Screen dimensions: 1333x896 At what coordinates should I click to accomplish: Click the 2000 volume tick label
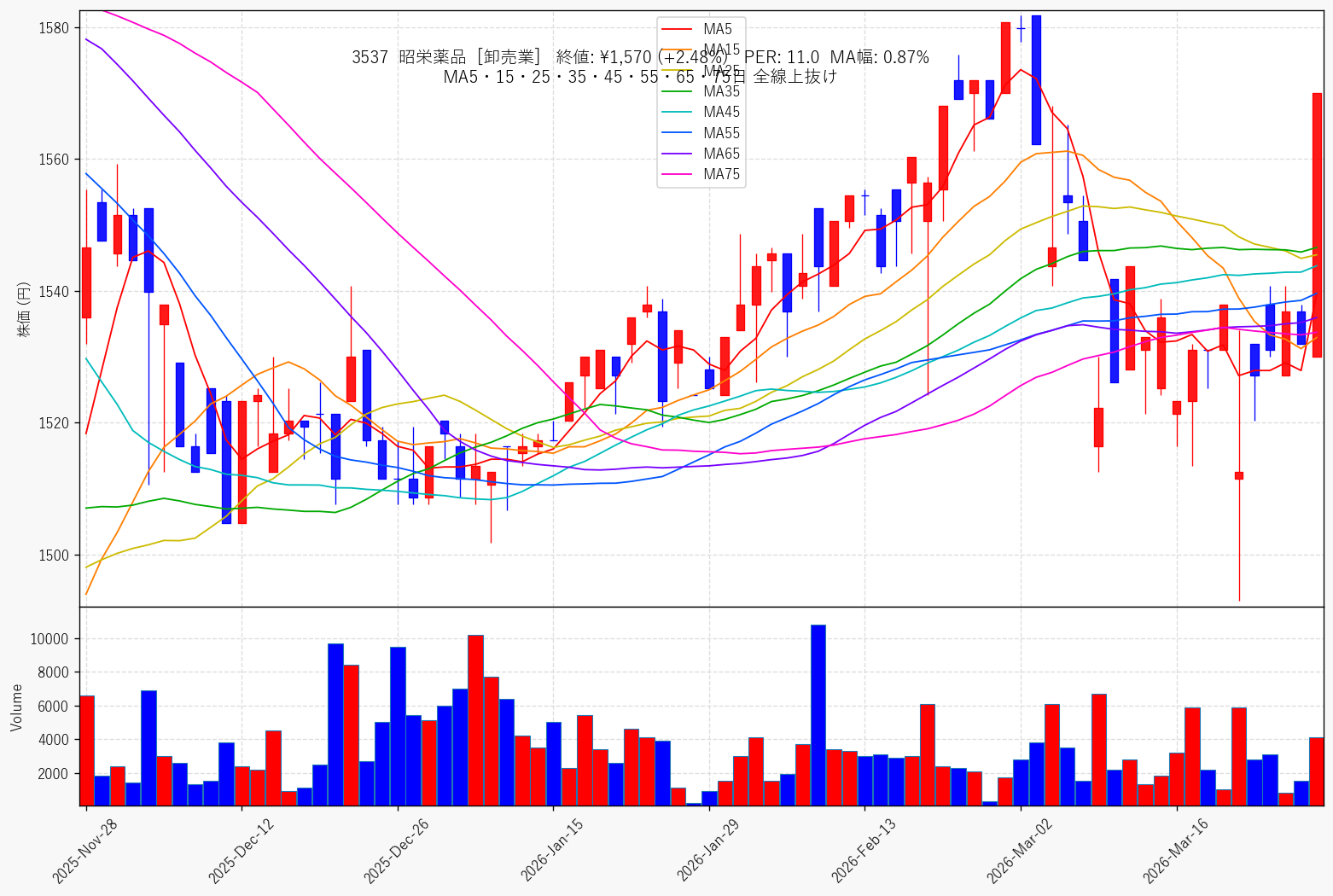pos(53,774)
